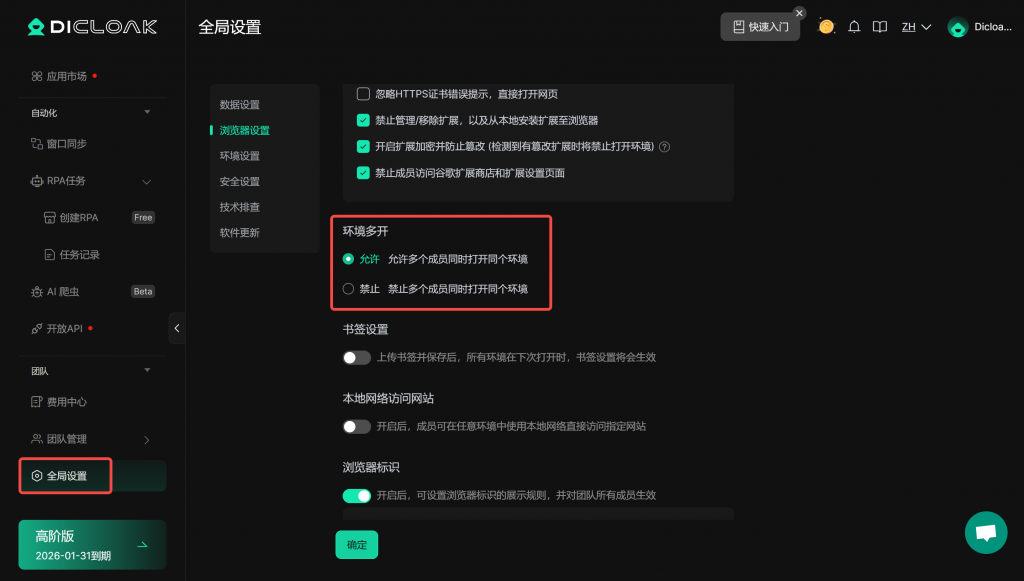Click the 确定 confirm button
Viewport: 1024px width, 581px height.
pyautogui.click(x=356, y=545)
